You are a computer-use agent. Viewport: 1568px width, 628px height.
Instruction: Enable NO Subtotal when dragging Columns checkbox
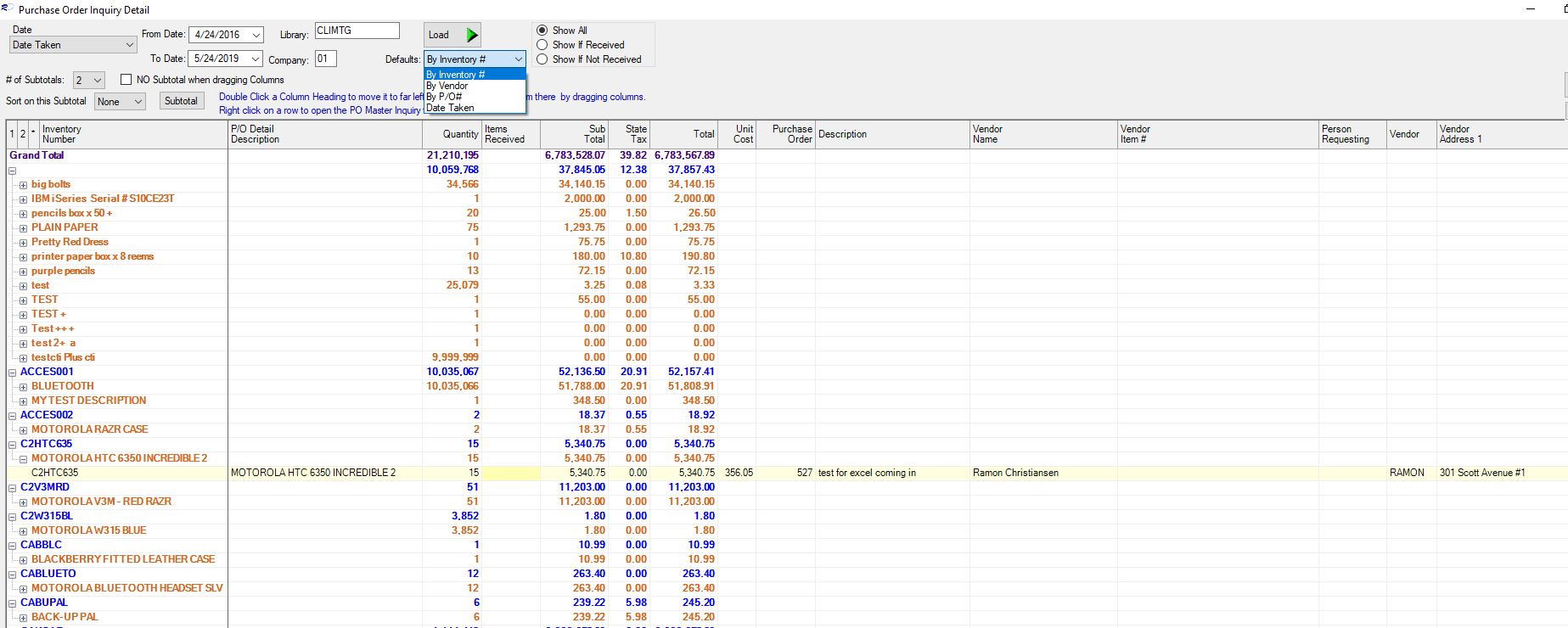126,80
